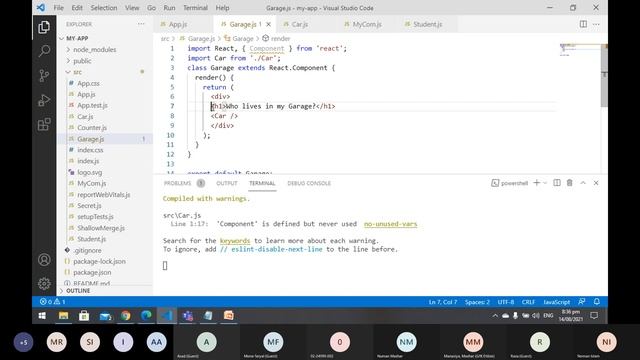The width and height of the screenshot is (640, 360).
Task: Add a new terminal with plus icon
Action: [537, 183]
